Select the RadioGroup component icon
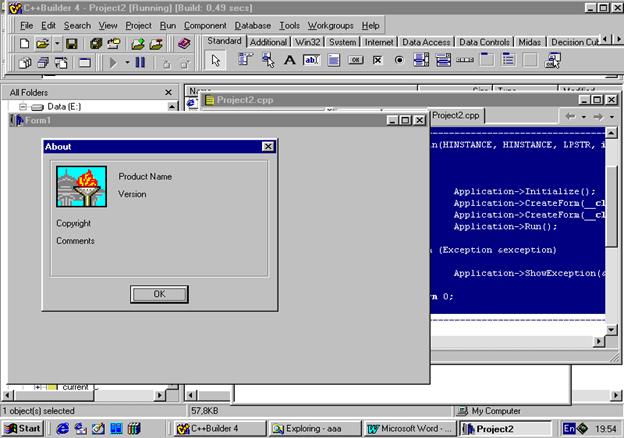This screenshot has width=624, height=438. click(508, 60)
